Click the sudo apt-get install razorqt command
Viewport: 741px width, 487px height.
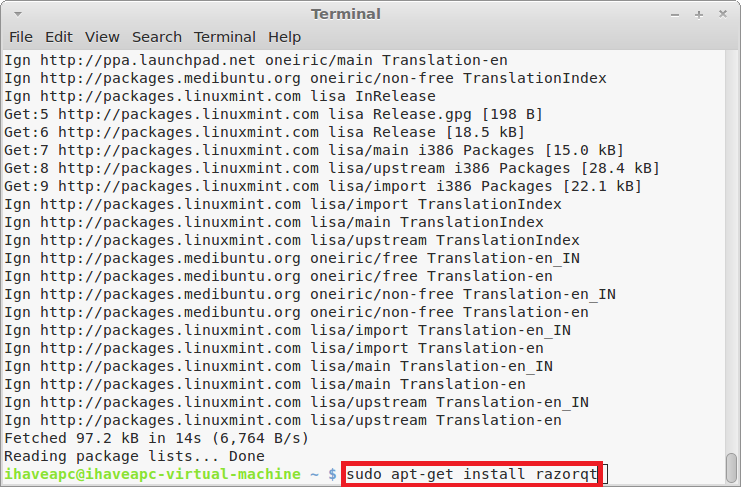coord(472,474)
